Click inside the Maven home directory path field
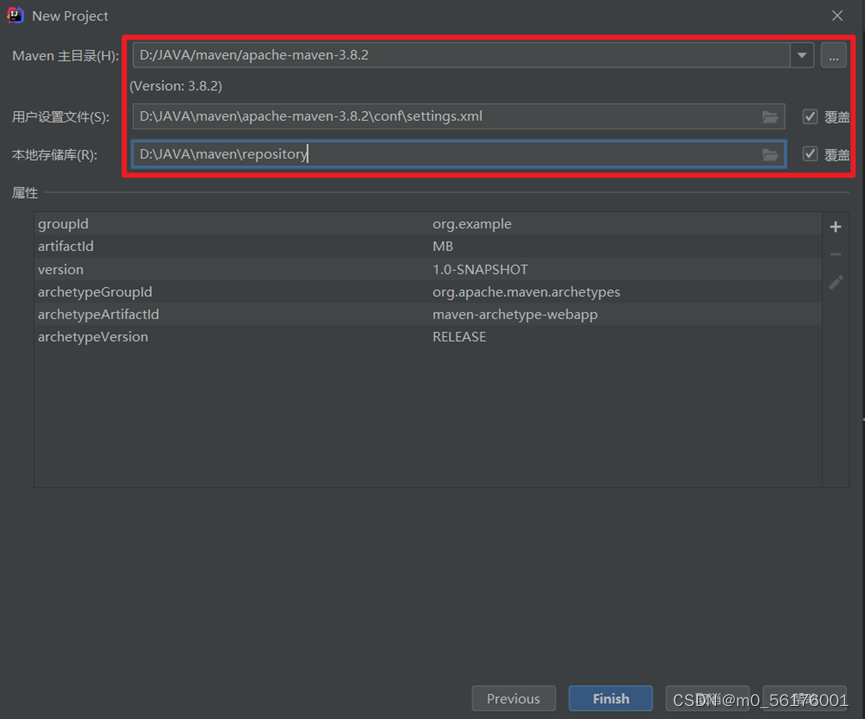 tap(400, 56)
